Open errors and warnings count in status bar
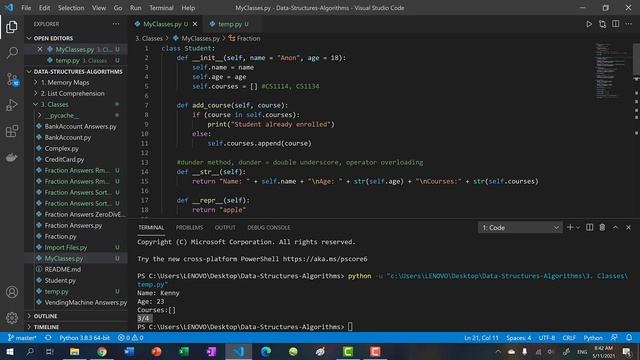The image size is (640, 360). tap(131, 338)
